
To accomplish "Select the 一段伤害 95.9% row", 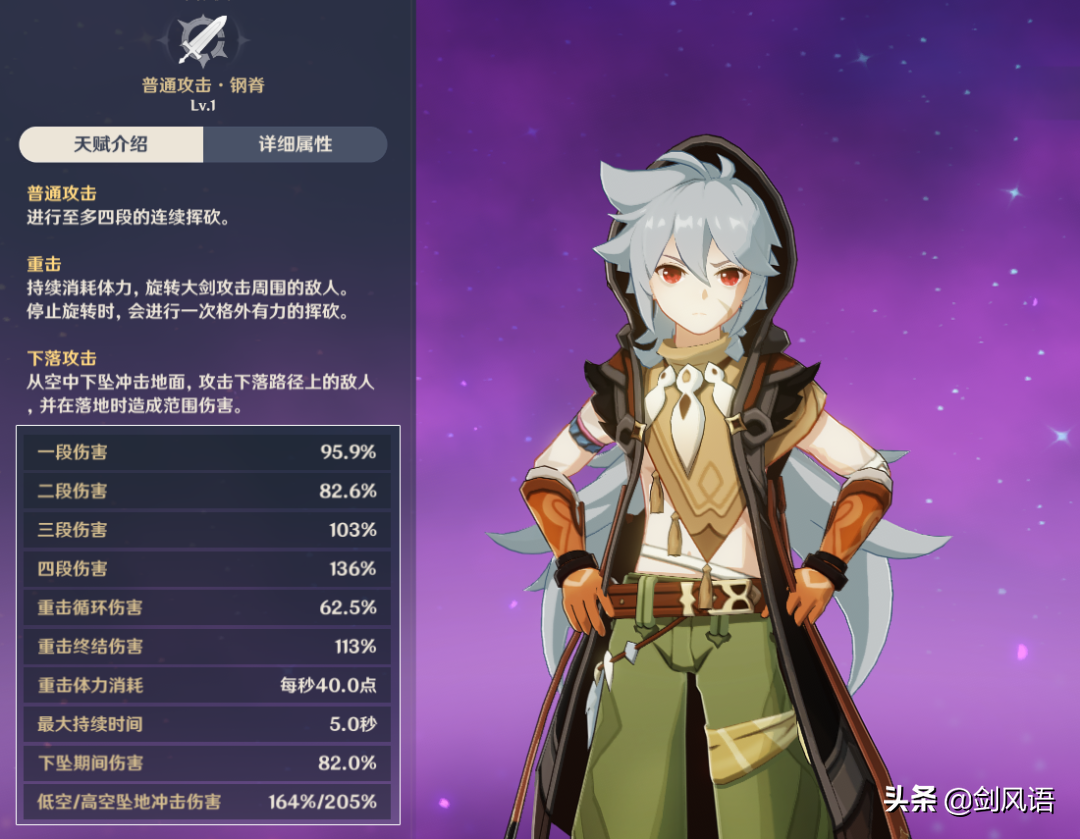I will point(207,452).
